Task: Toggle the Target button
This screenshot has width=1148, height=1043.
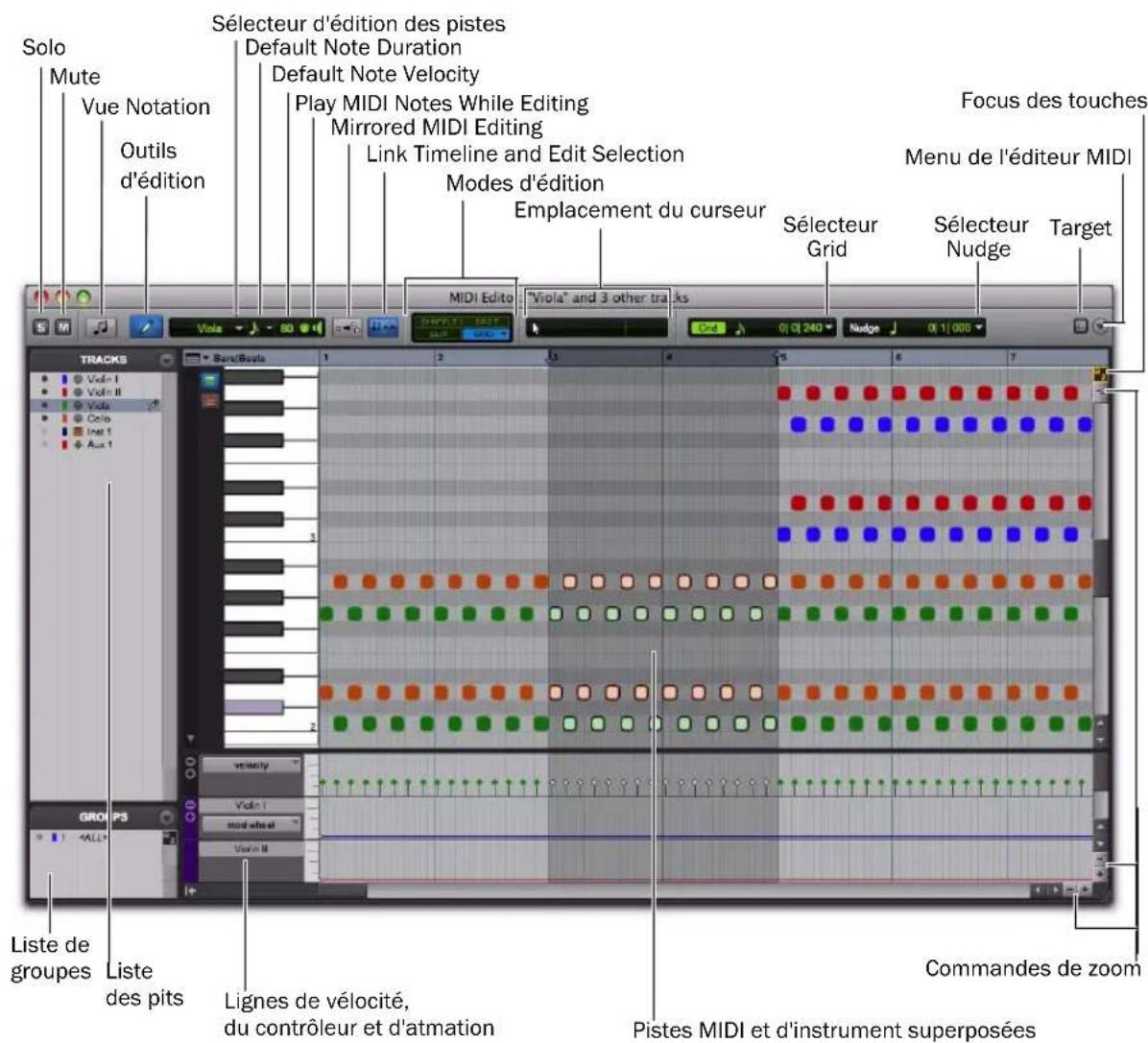Action: [1080, 325]
